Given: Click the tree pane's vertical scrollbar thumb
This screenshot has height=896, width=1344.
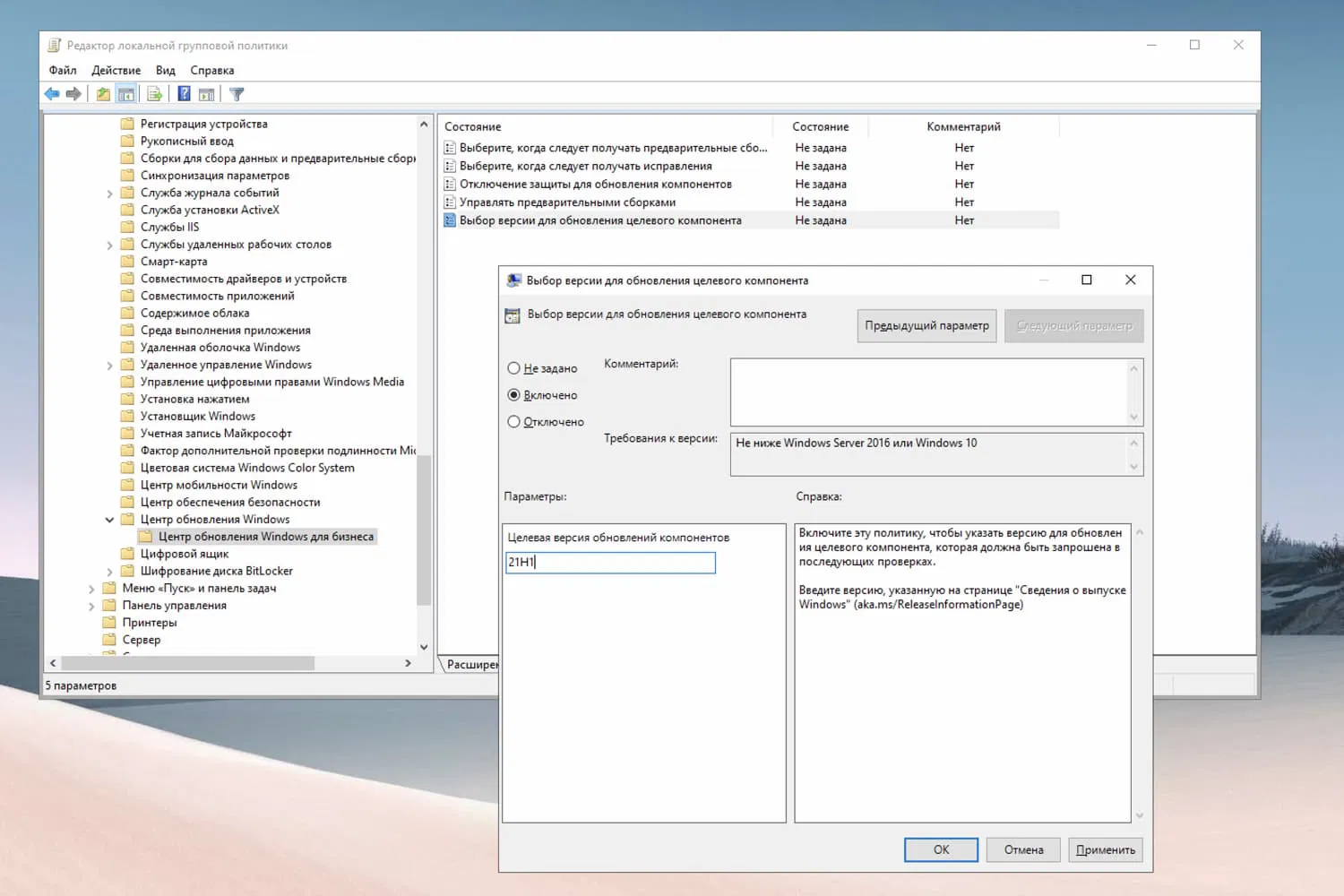Looking at the screenshot, I should point(424,530).
